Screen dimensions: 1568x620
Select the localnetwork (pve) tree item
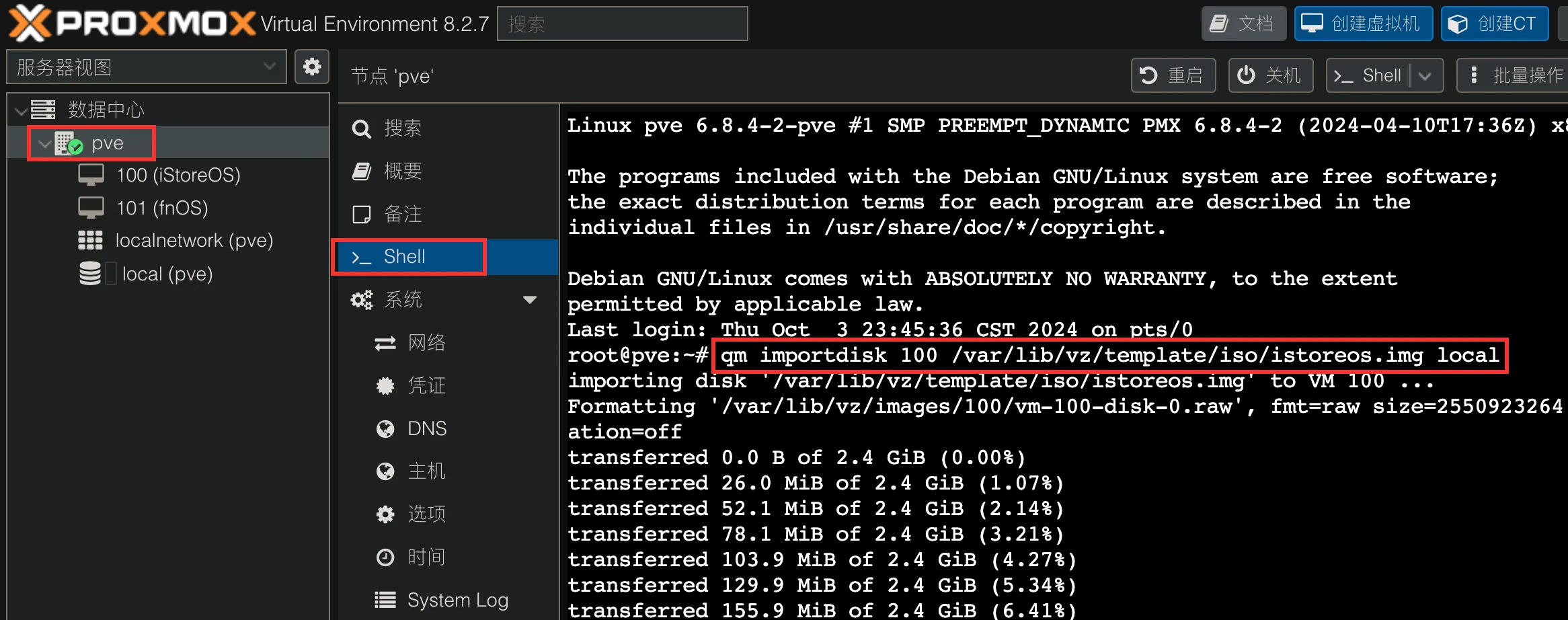coord(168,240)
